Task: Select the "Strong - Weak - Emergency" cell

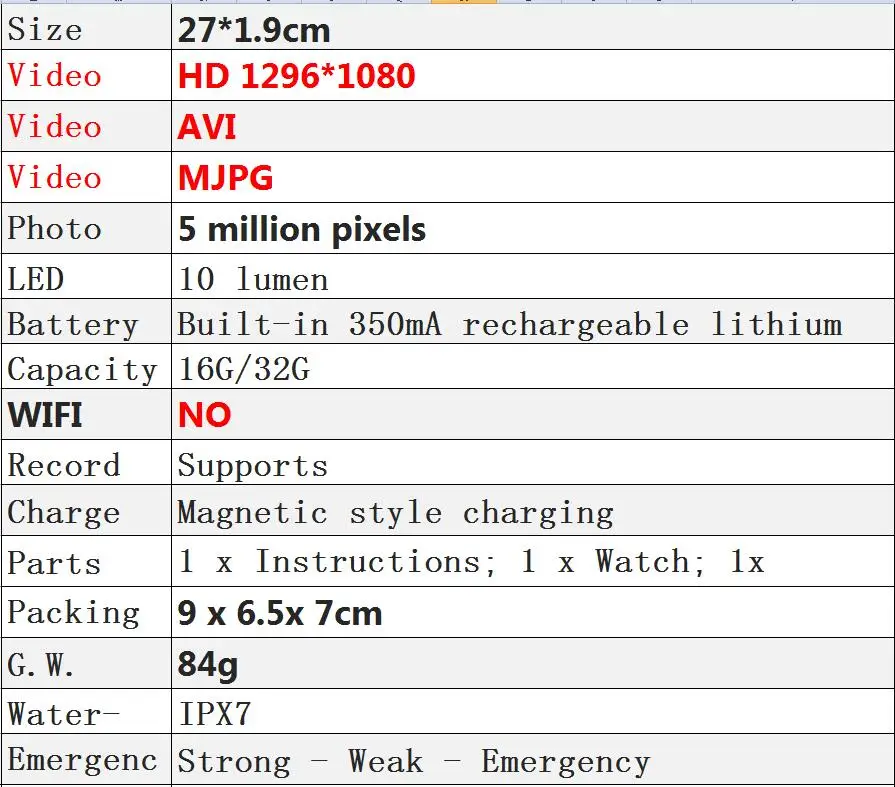Action: [x=533, y=760]
